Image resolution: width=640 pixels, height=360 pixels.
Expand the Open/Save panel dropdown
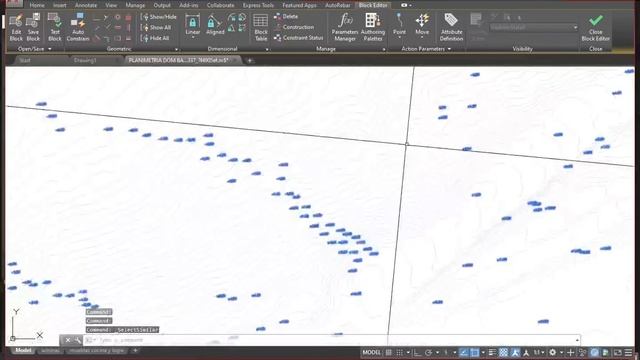tap(50, 49)
